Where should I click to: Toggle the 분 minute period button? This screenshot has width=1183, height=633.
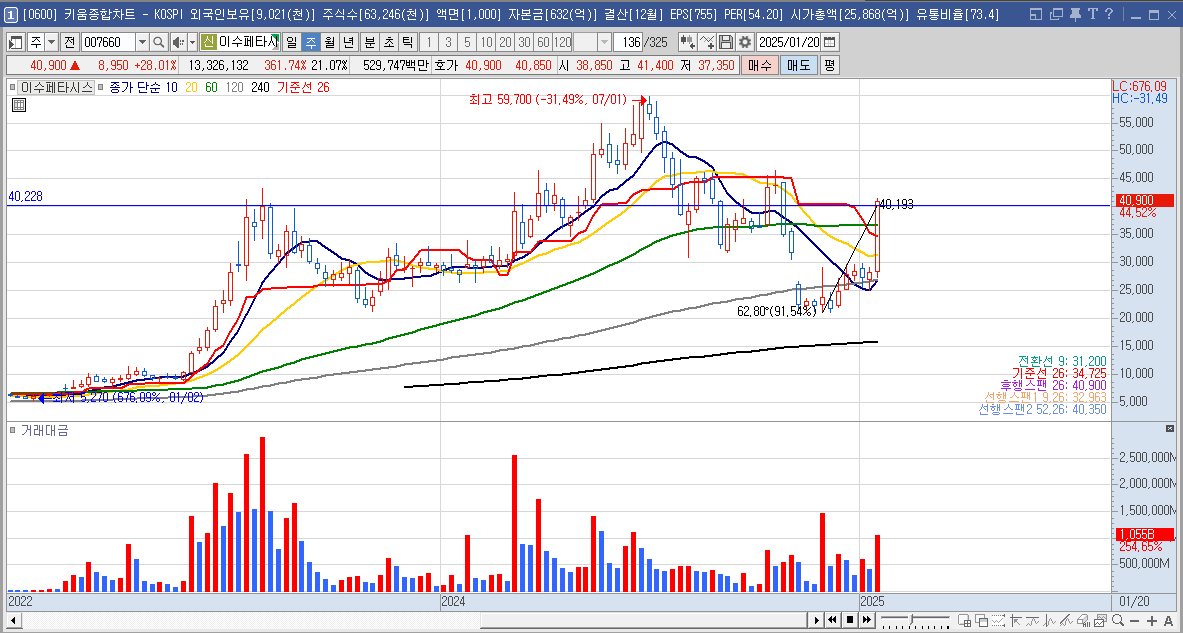click(369, 42)
